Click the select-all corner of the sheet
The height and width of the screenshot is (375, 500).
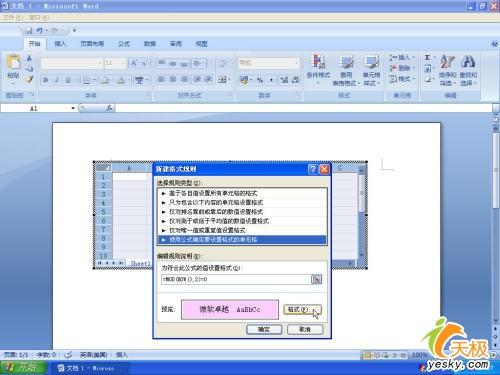(103, 167)
